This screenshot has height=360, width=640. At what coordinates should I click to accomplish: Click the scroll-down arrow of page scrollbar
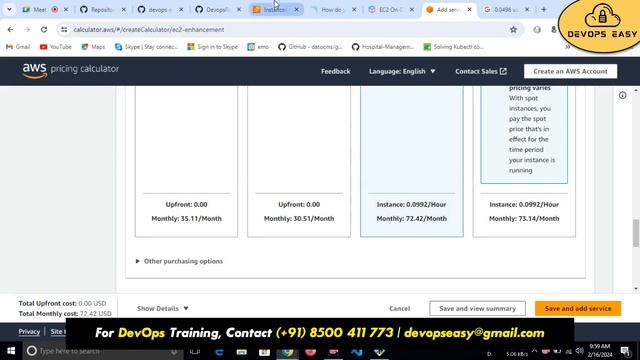[x=636, y=289]
